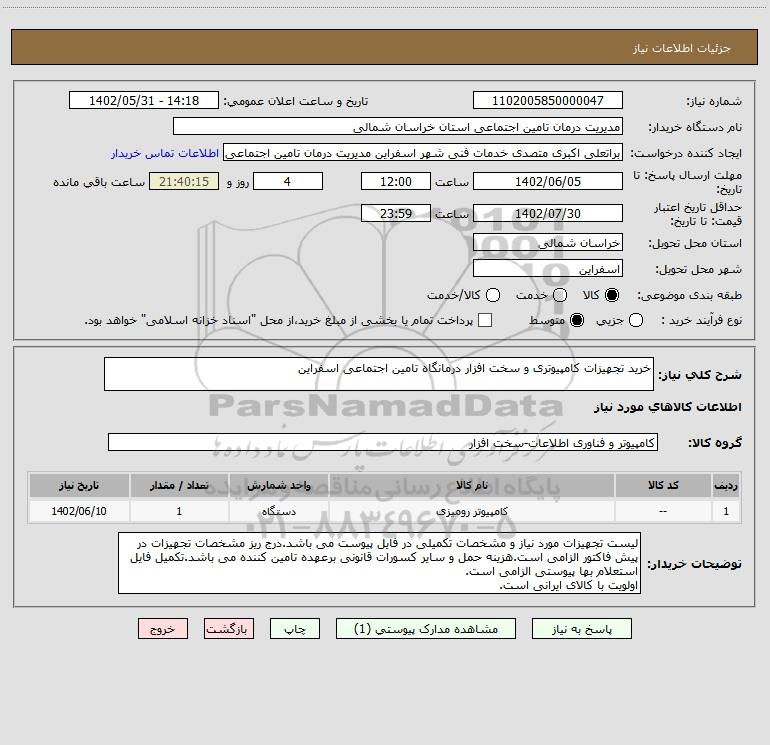Click the response deadline date 1402/06/05
770x745 pixels.
(548, 181)
